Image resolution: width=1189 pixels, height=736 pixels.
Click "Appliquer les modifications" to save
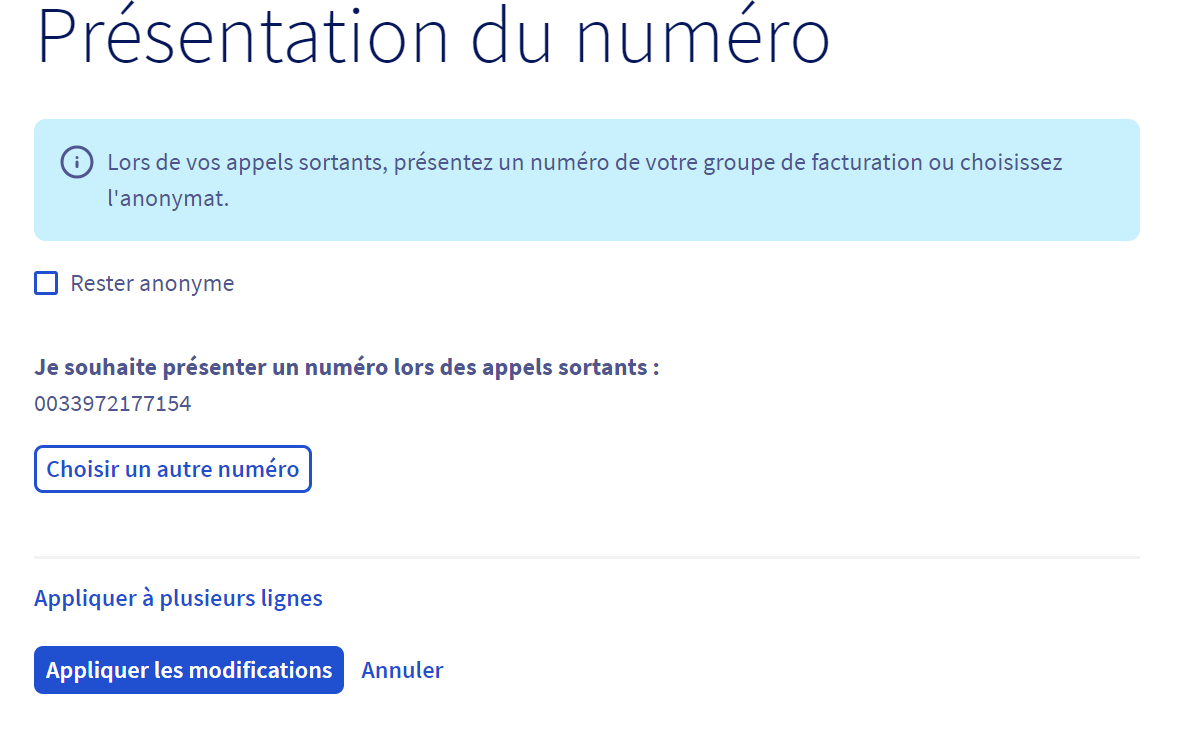tap(189, 670)
